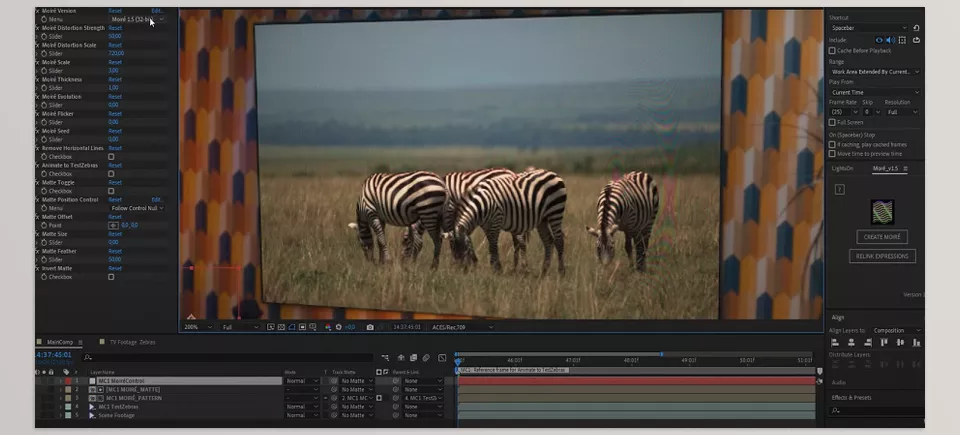Check the Full Screen option
This screenshot has height=435, width=960.
[832, 123]
